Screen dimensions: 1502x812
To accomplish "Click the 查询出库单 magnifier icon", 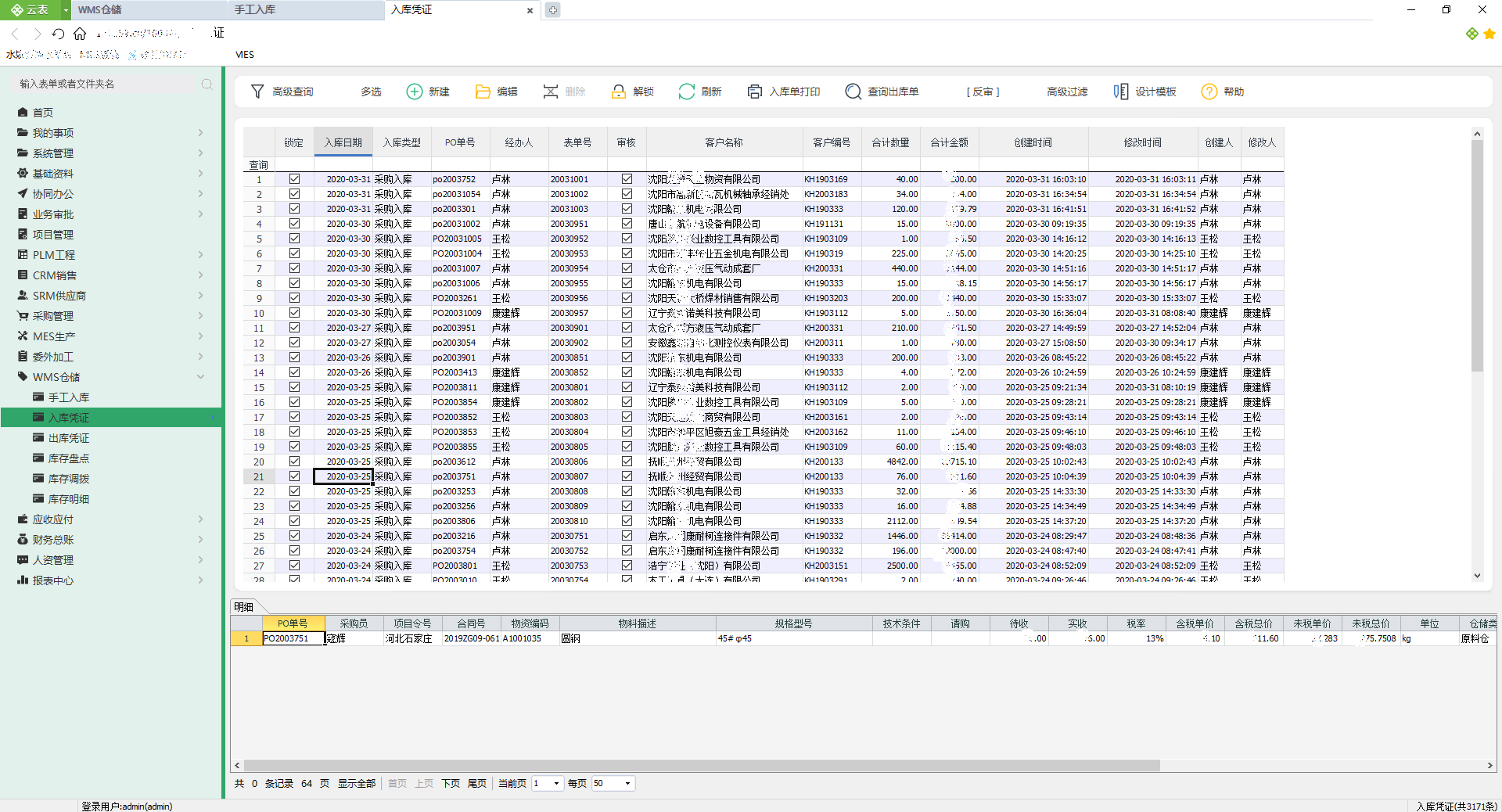I will point(853,92).
